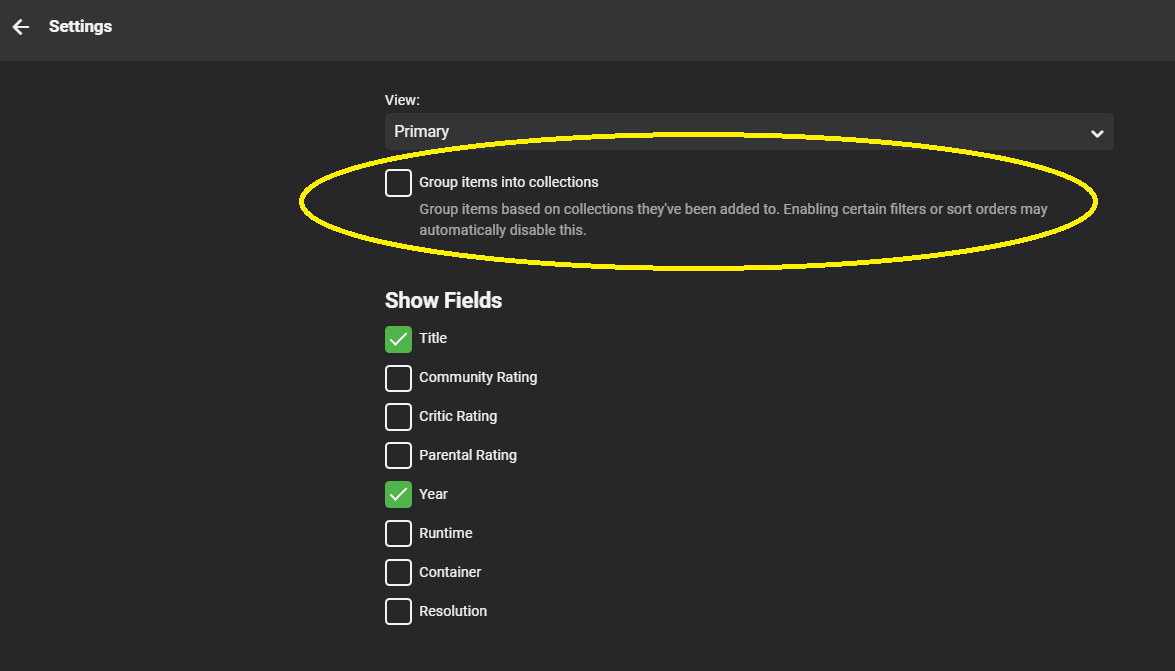Viewport: 1175px width, 671px height.
Task: Click the 'Runtime' label text
Action: click(445, 533)
